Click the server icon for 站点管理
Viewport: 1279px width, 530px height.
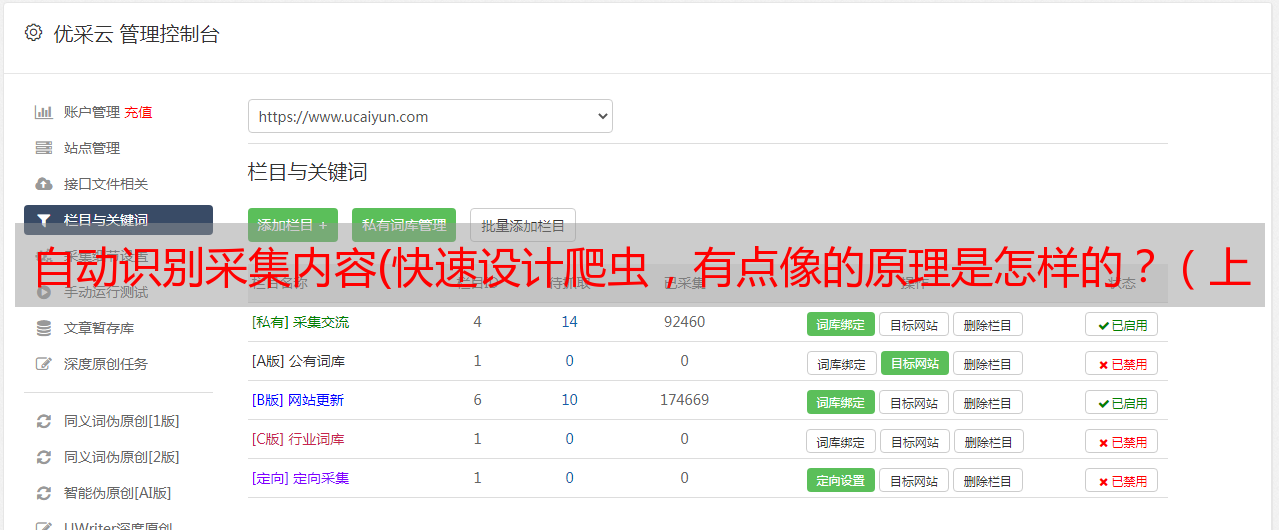(43, 148)
